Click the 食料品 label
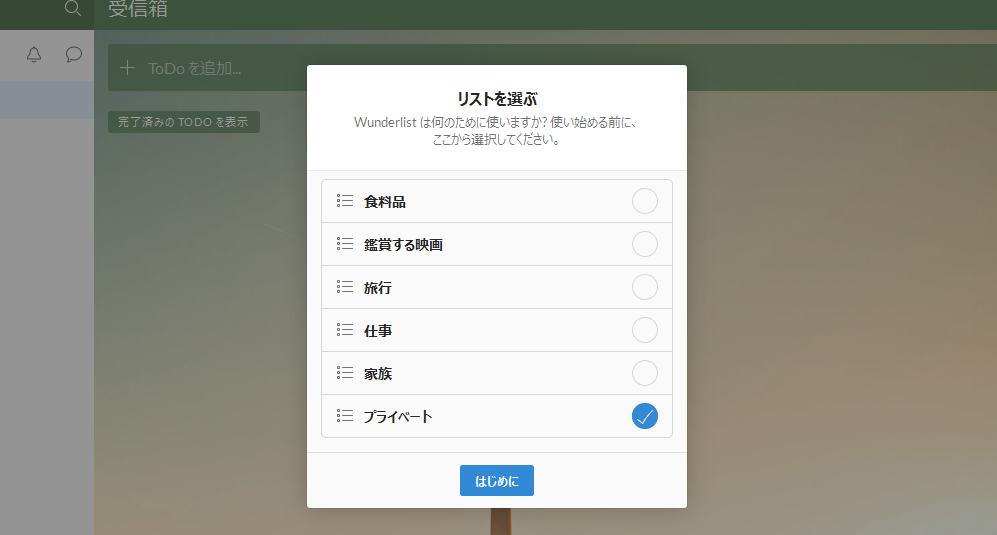Viewport: 997px width, 535px height. (x=385, y=202)
